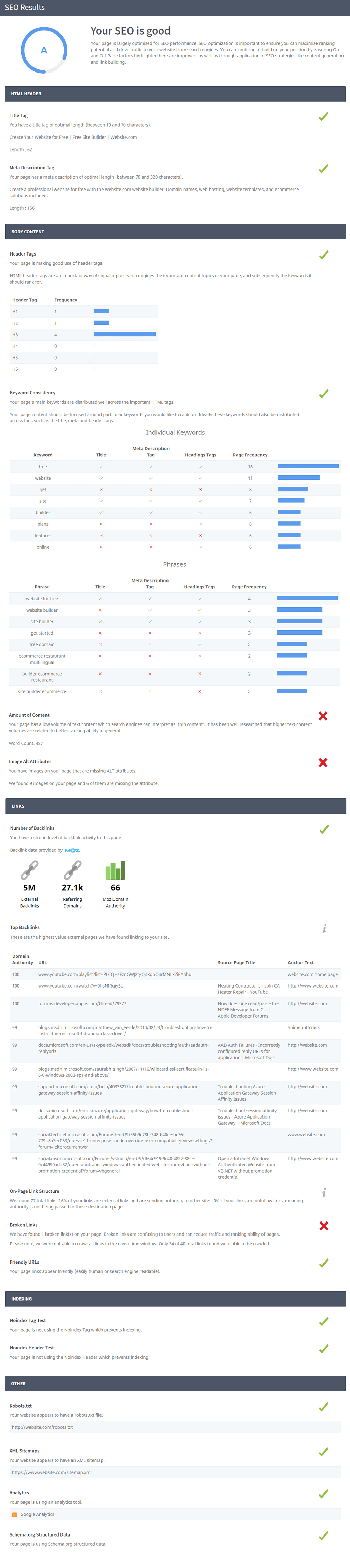Collapse the BODY CONTENT section bar

175,231
